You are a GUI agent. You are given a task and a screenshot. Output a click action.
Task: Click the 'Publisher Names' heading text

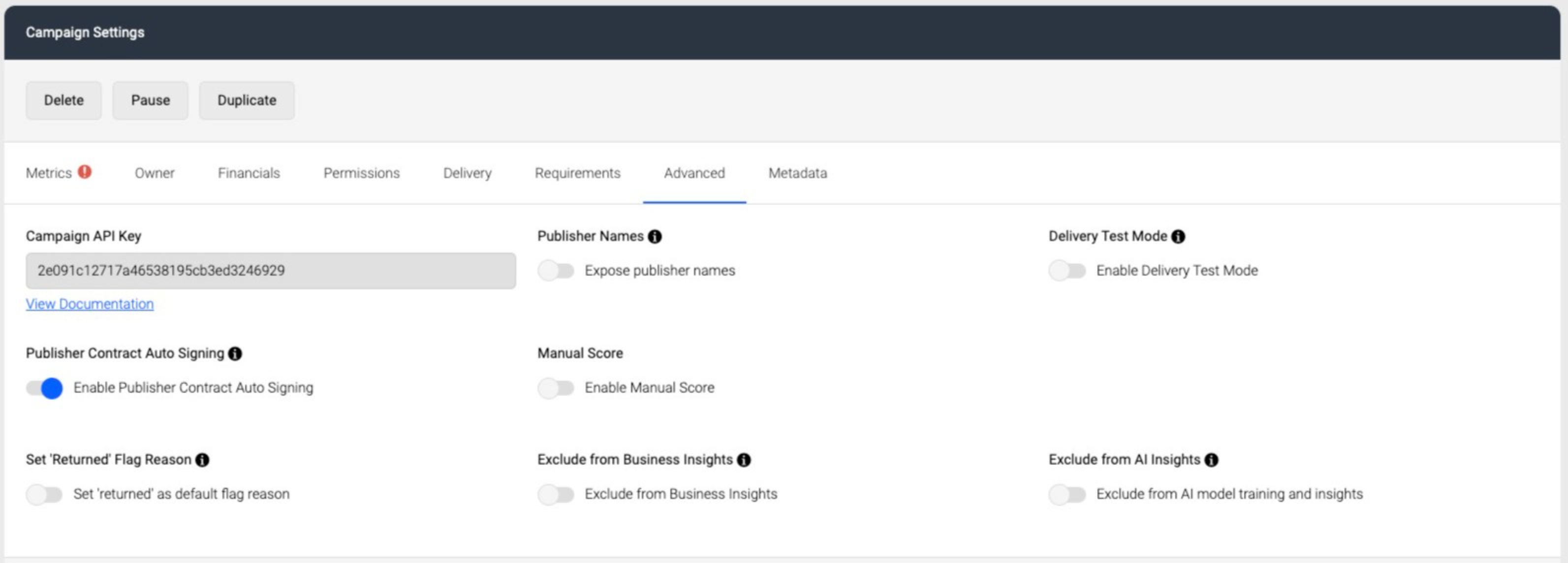tap(591, 236)
